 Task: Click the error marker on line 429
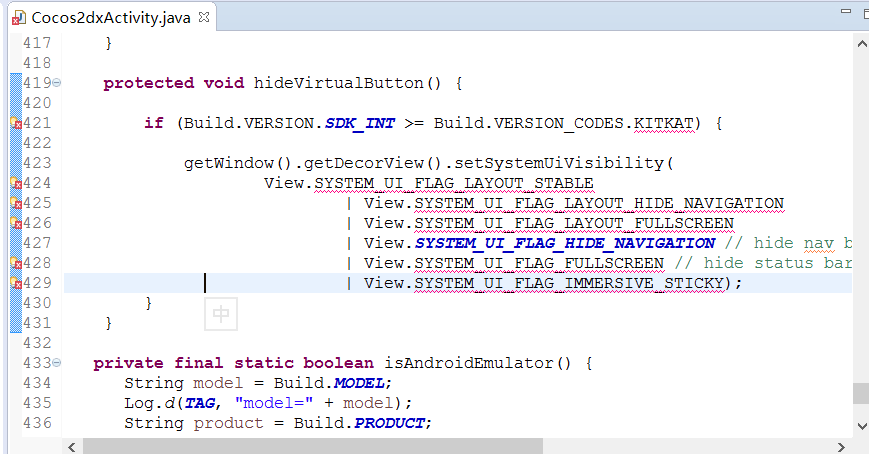point(16,283)
